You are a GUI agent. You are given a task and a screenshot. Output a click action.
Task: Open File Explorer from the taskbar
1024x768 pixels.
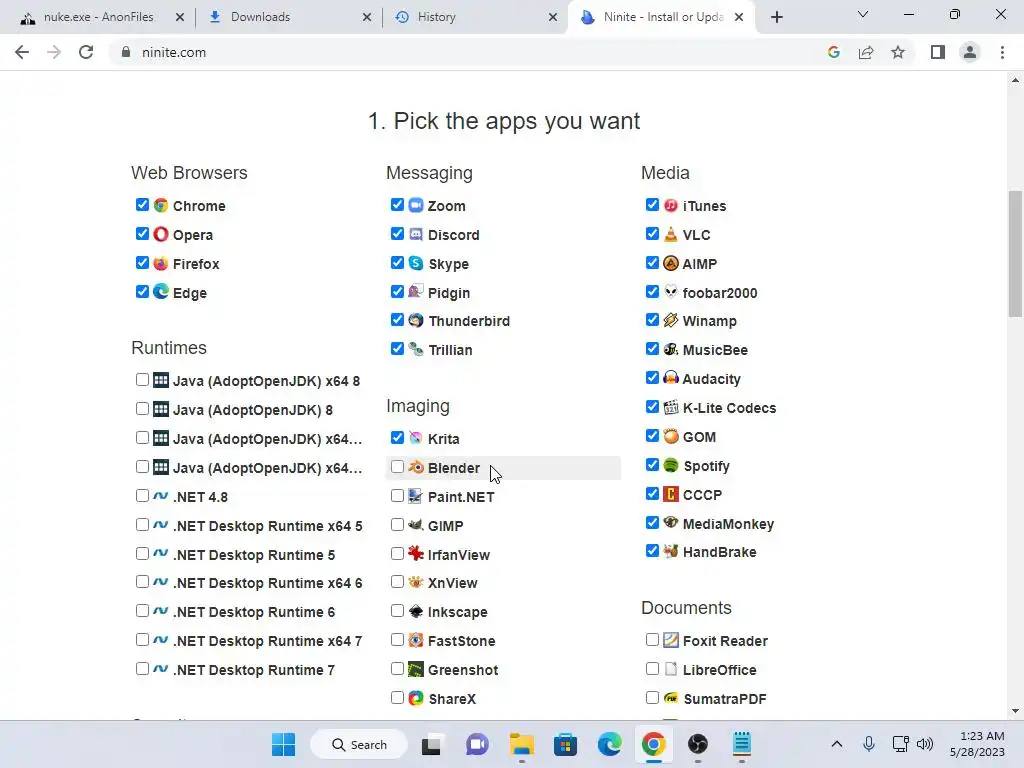522,744
